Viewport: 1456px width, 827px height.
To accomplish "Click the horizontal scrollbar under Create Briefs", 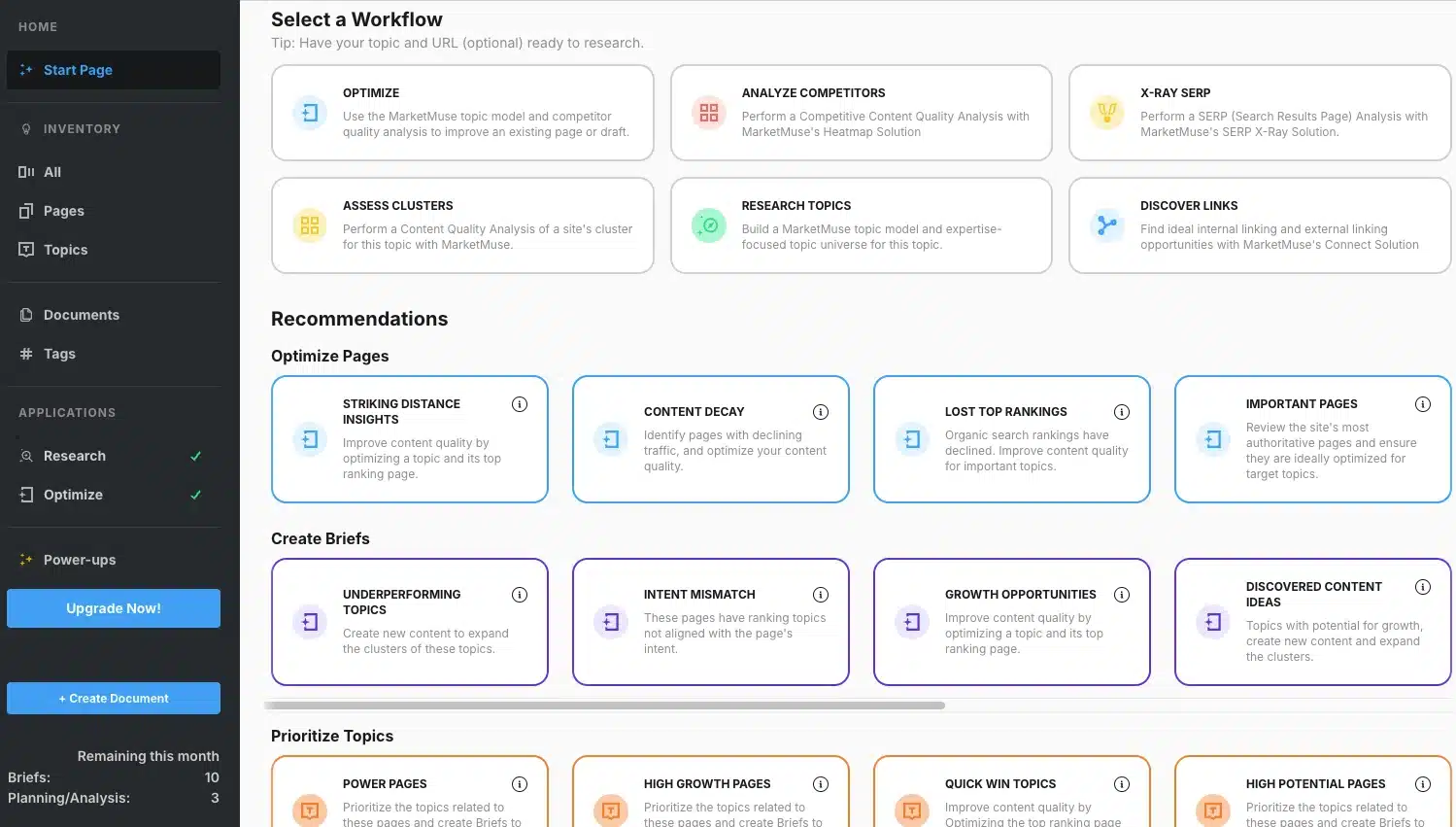I will tap(604, 706).
